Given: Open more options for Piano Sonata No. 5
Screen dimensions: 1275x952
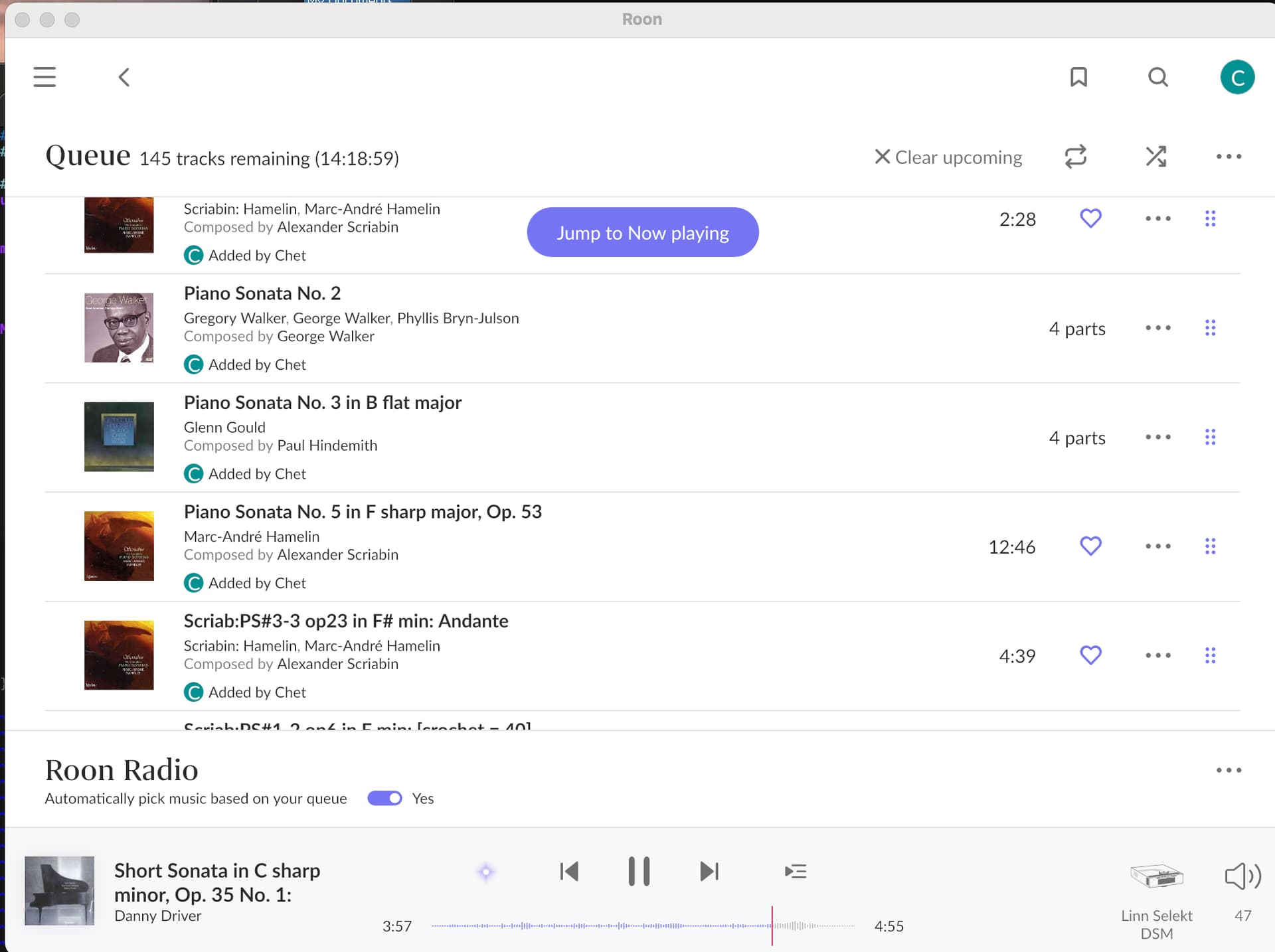Looking at the screenshot, I should click(1158, 546).
